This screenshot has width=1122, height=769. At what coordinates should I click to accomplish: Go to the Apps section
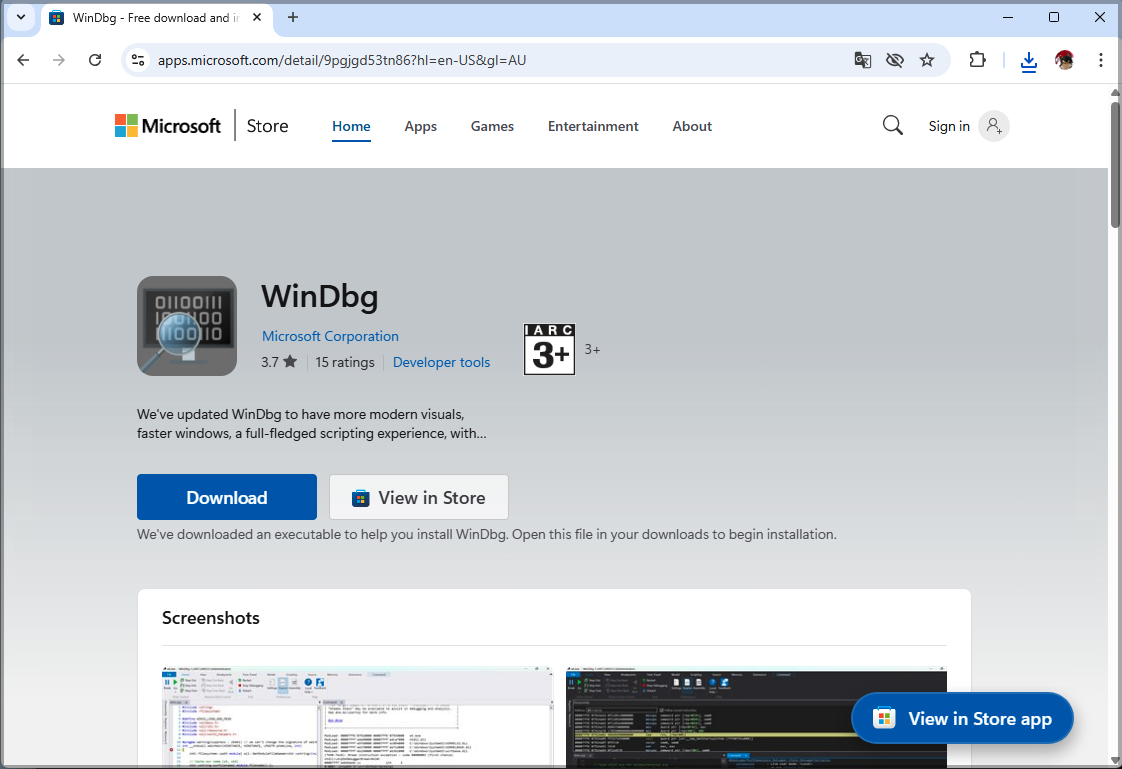420,126
